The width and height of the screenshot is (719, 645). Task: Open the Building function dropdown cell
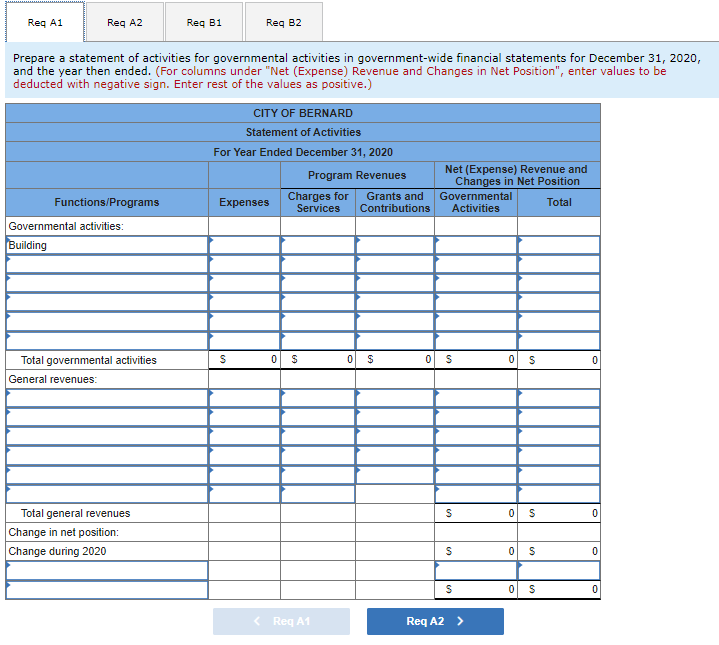coord(107,245)
